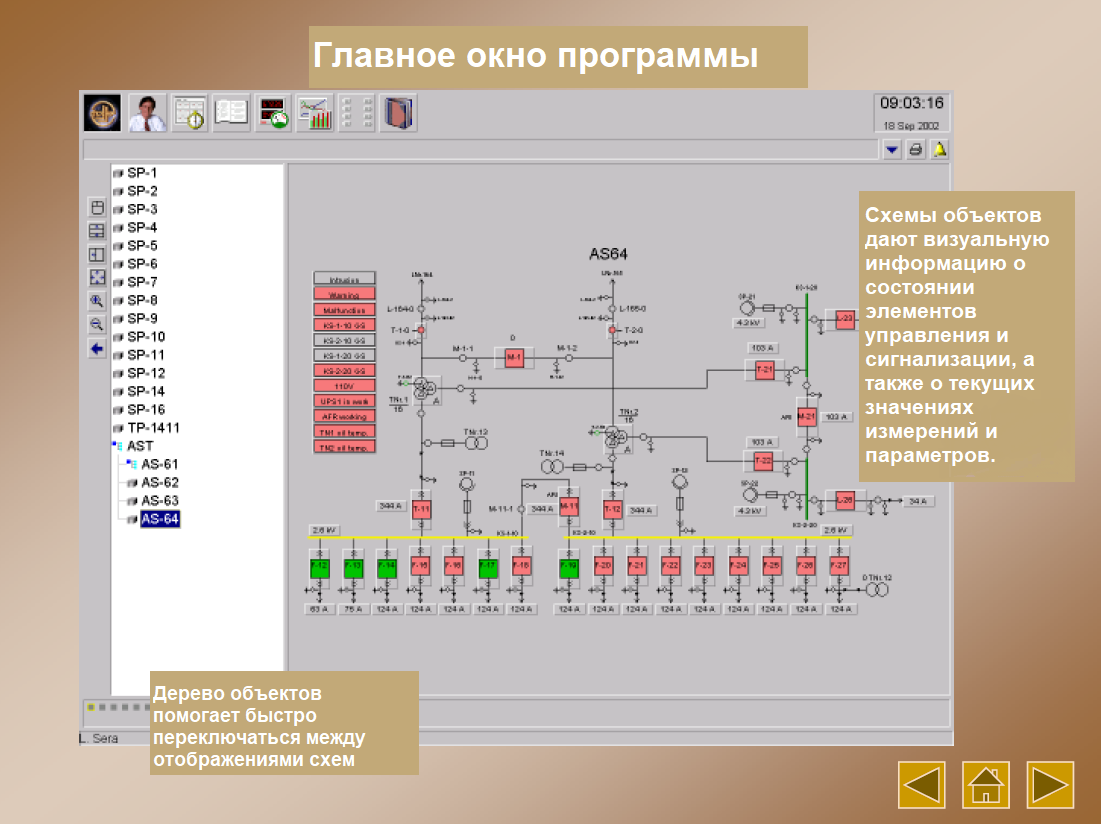Screen dimensions: 1101x824
Task: Toggle the L-23 breaker element
Action: (x=845, y=319)
